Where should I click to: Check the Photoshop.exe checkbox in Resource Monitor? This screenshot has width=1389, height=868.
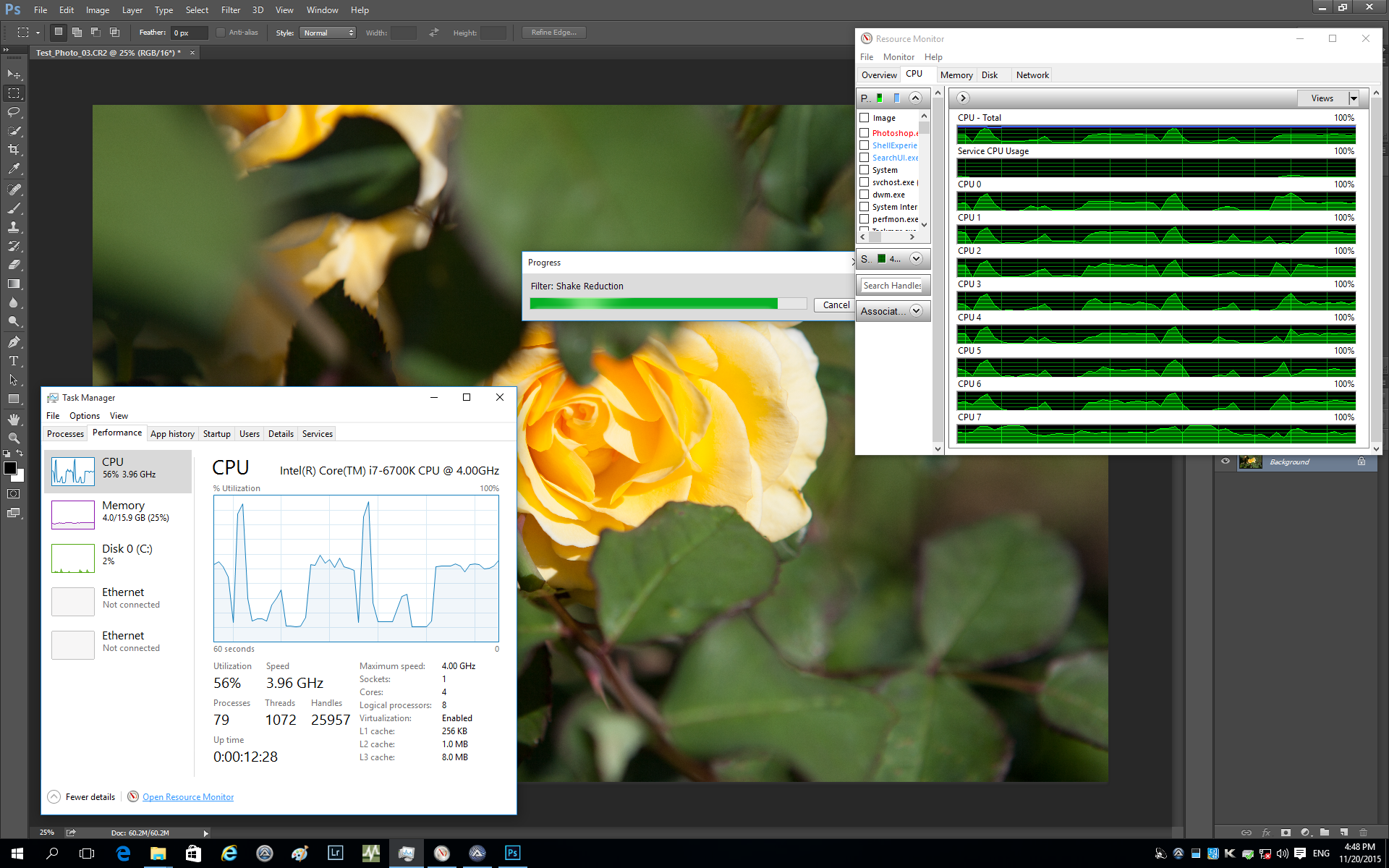click(x=864, y=132)
